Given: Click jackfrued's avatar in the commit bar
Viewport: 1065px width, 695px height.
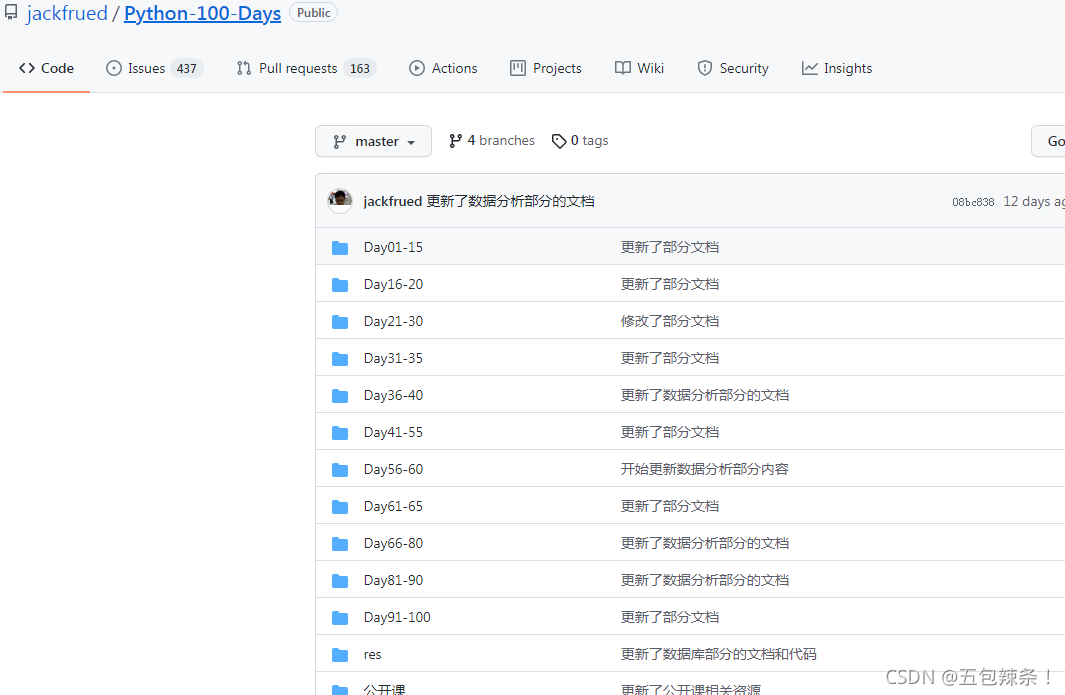Looking at the screenshot, I should [340, 200].
